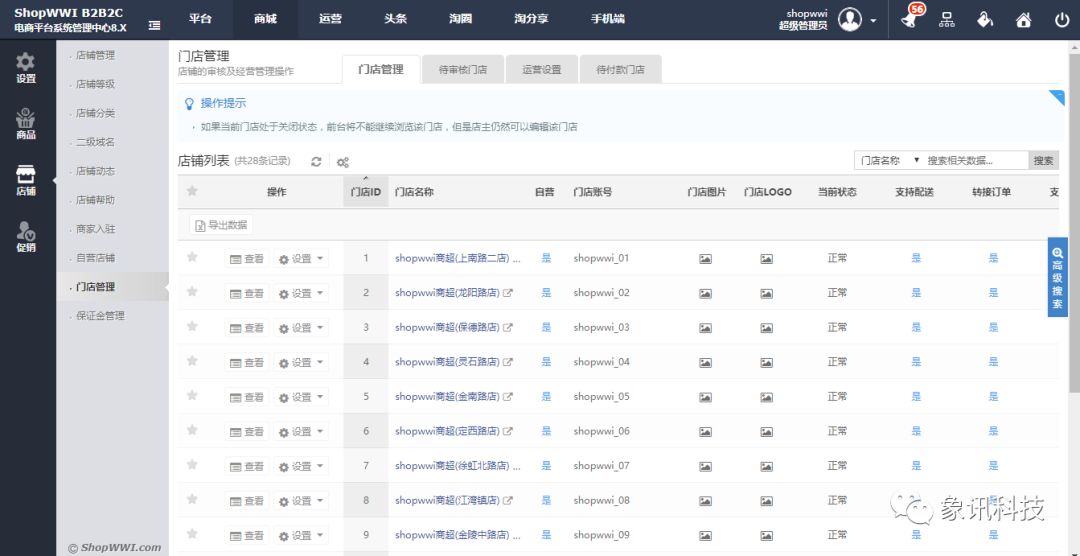
Task: View store image for shopwwi_04 row
Action: [x=705, y=362]
